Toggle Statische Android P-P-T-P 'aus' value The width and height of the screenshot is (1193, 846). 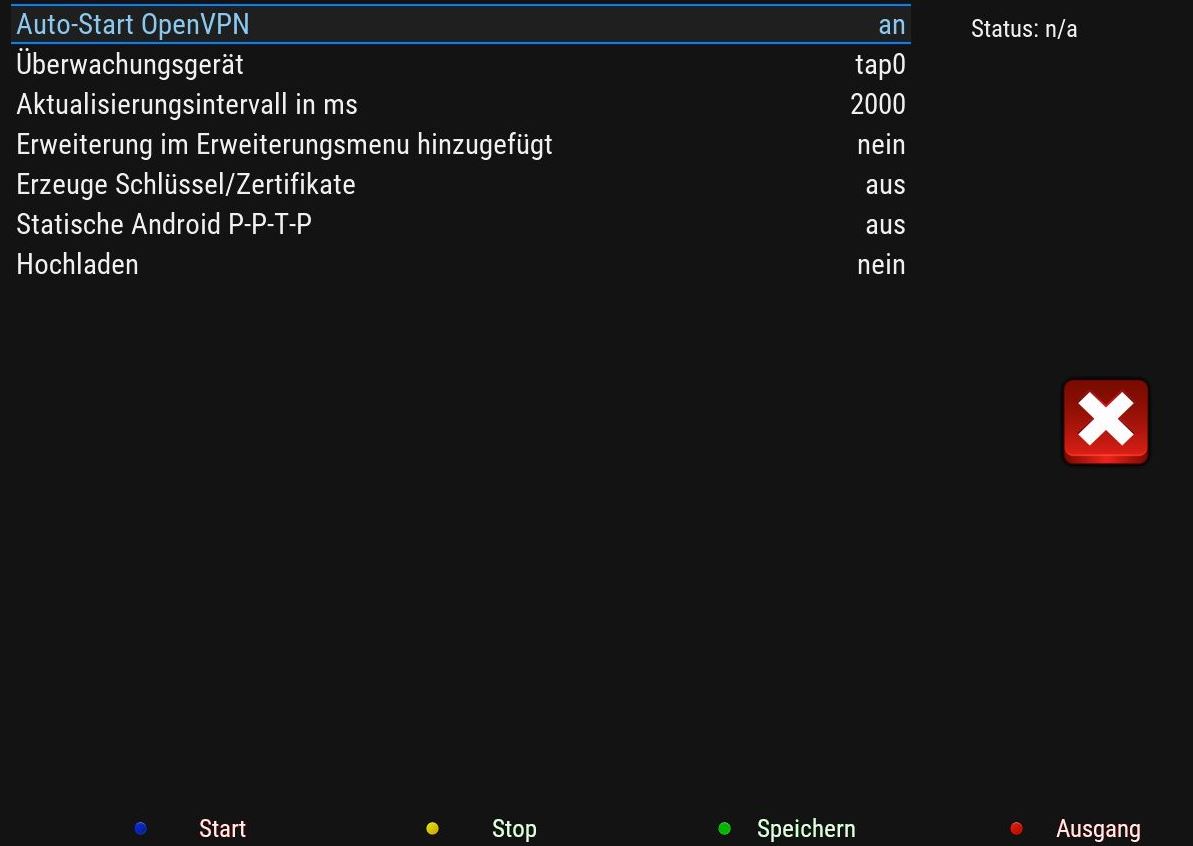click(x=885, y=225)
